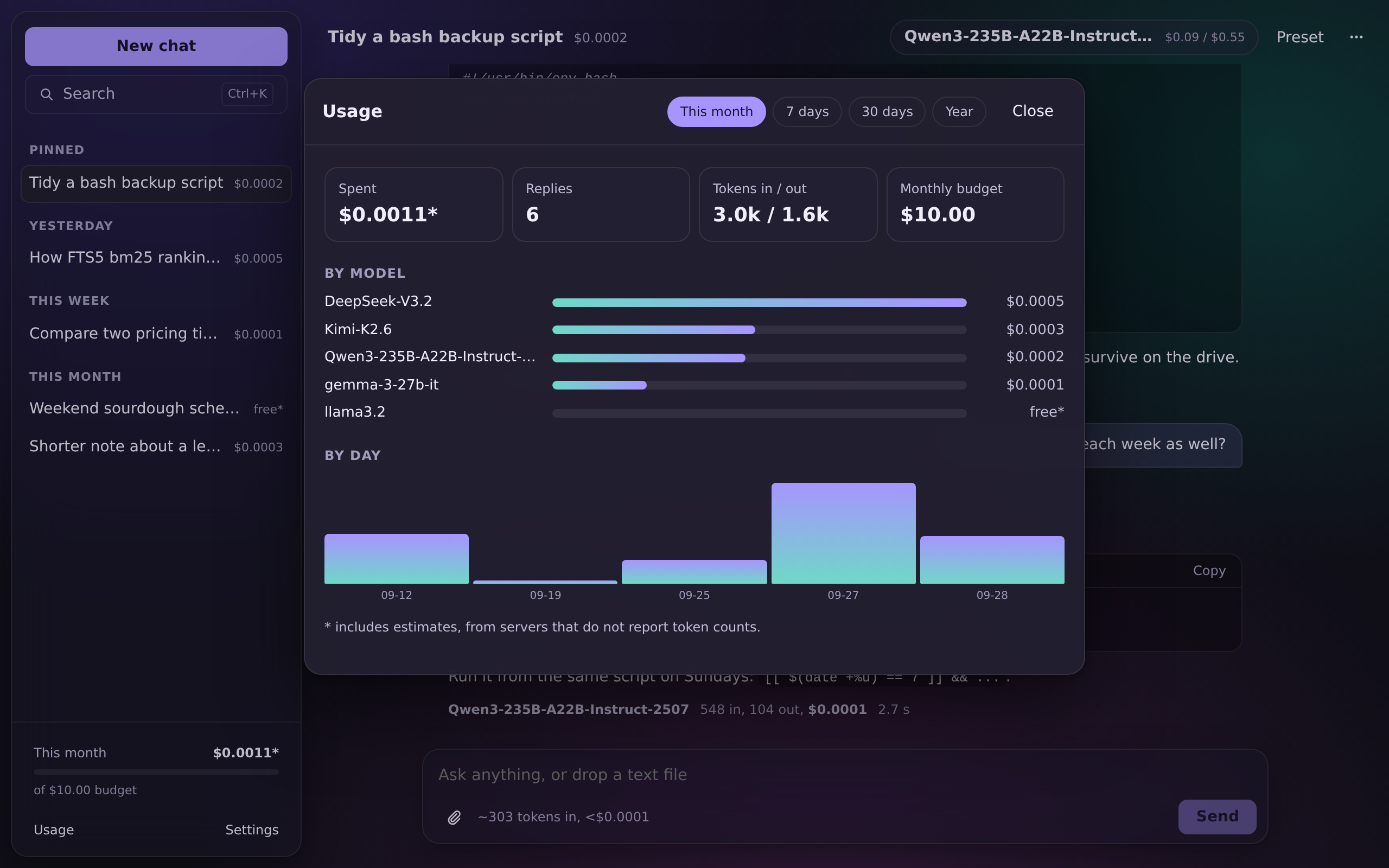Click the Kimi-K2.6 usage bar
This screenshot has width=1389, height=868.
pyautogui.click(x=760, y=329)
